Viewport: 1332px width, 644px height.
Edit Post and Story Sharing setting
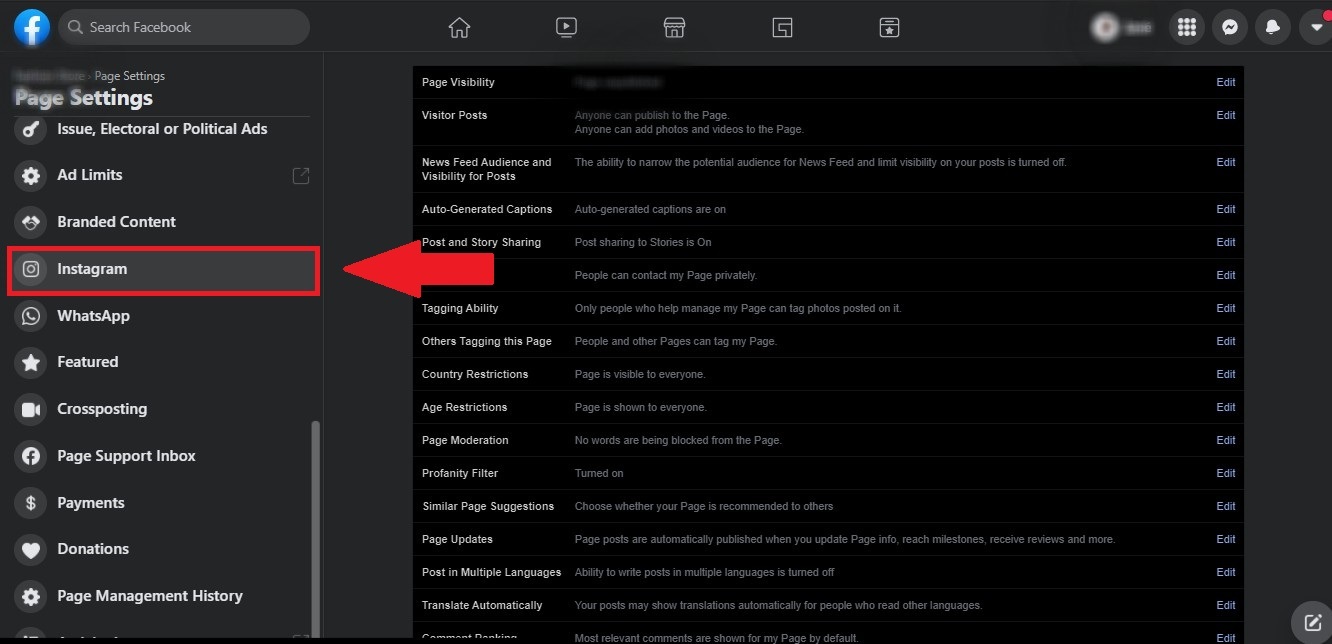[x=1226, y=242]
